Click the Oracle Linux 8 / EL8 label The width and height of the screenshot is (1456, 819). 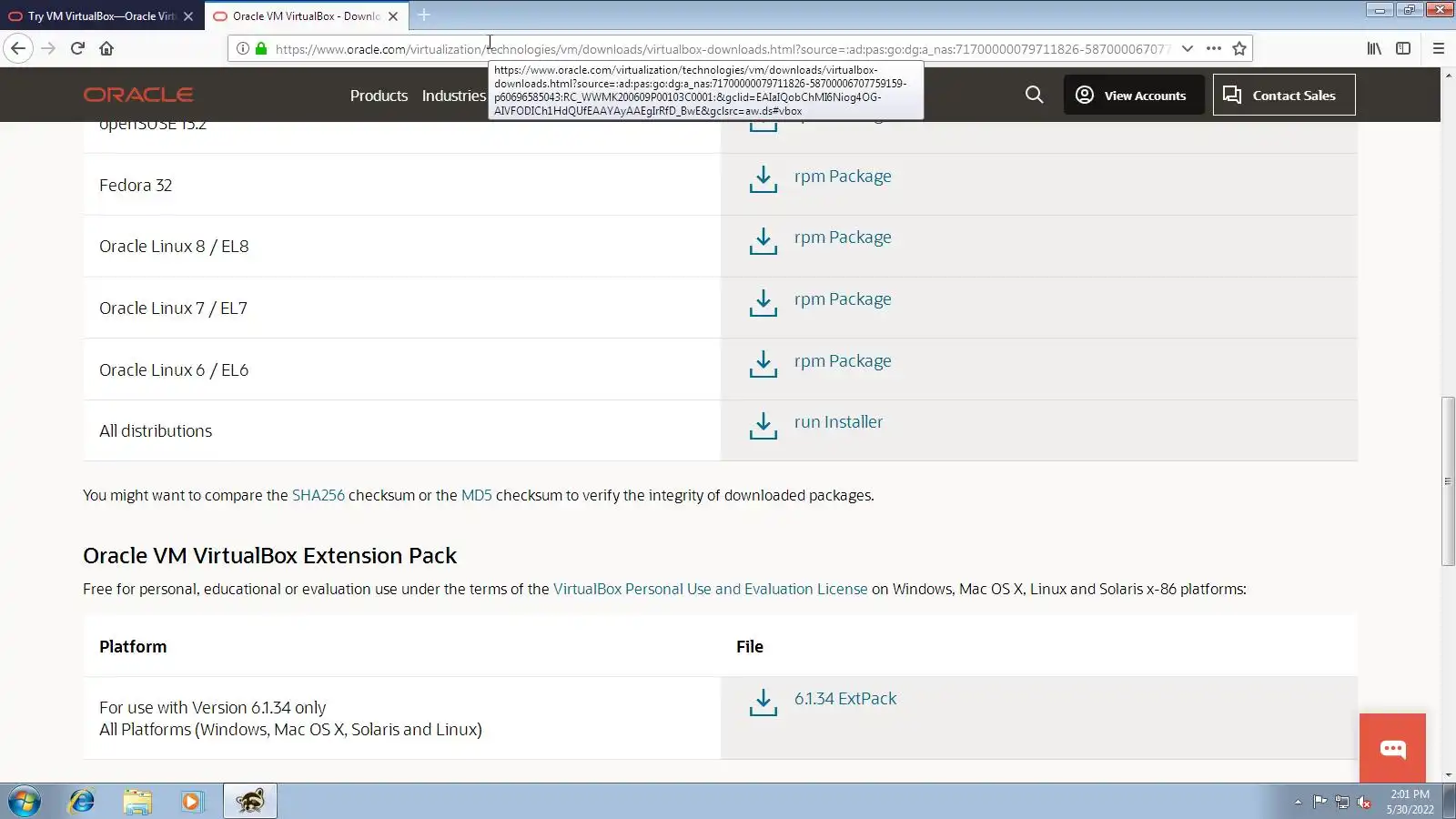click(x=174, y=247)
